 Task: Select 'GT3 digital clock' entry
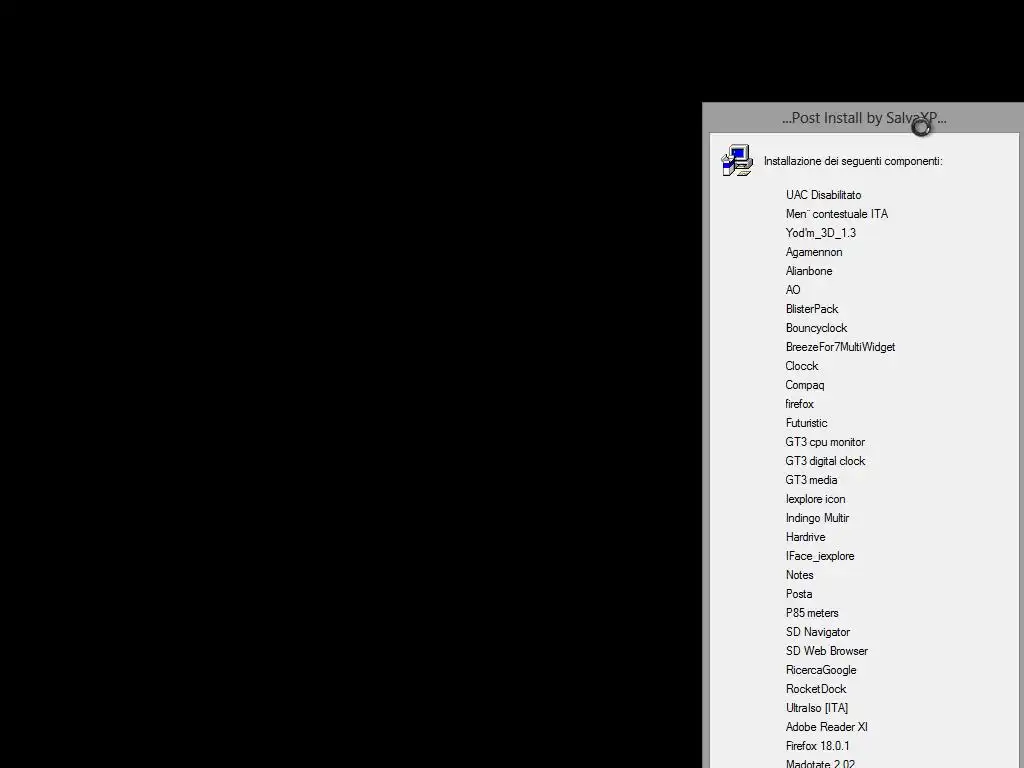coord(825,461)
